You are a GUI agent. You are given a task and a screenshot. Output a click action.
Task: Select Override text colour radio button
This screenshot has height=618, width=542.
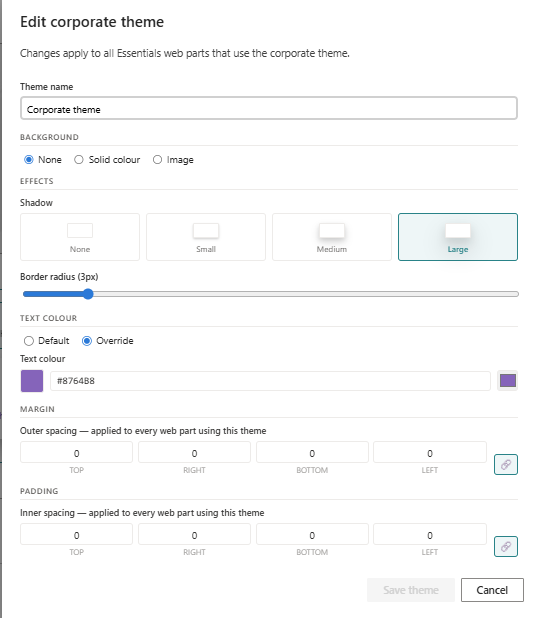[87, 341]
